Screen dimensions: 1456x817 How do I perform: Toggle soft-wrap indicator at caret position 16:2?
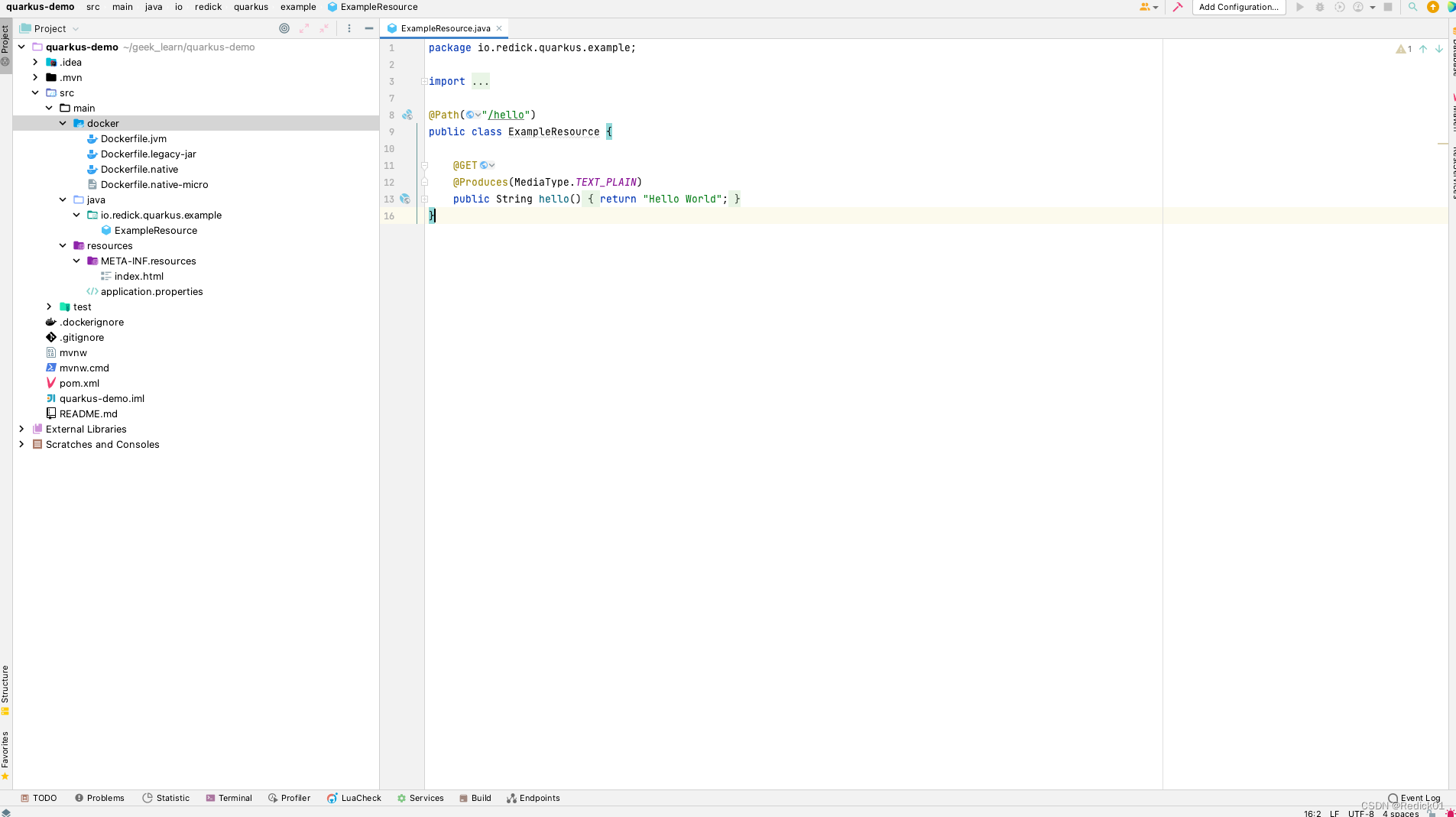pyautogui.click(x=1312, y=813)
